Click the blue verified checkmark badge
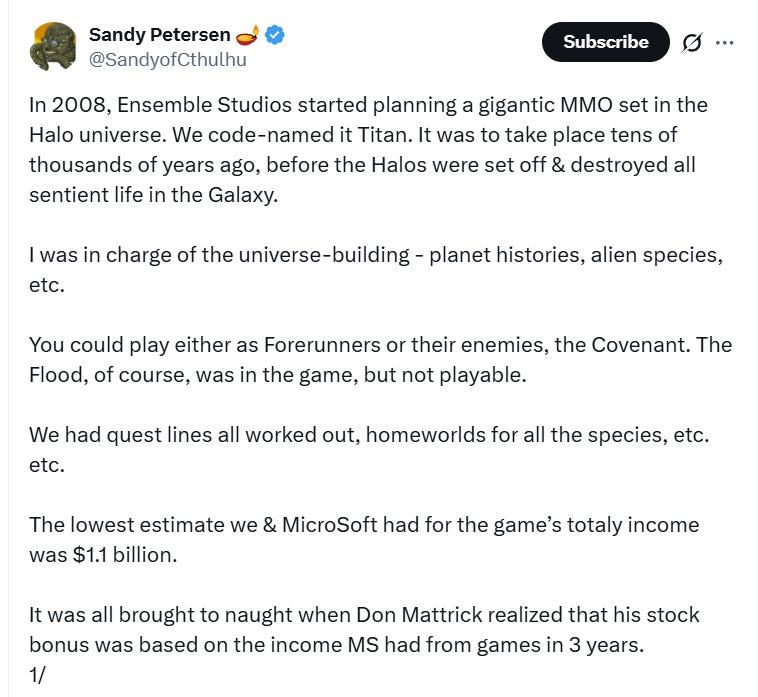This screenshot has width=758, height=697. (275, 35)
